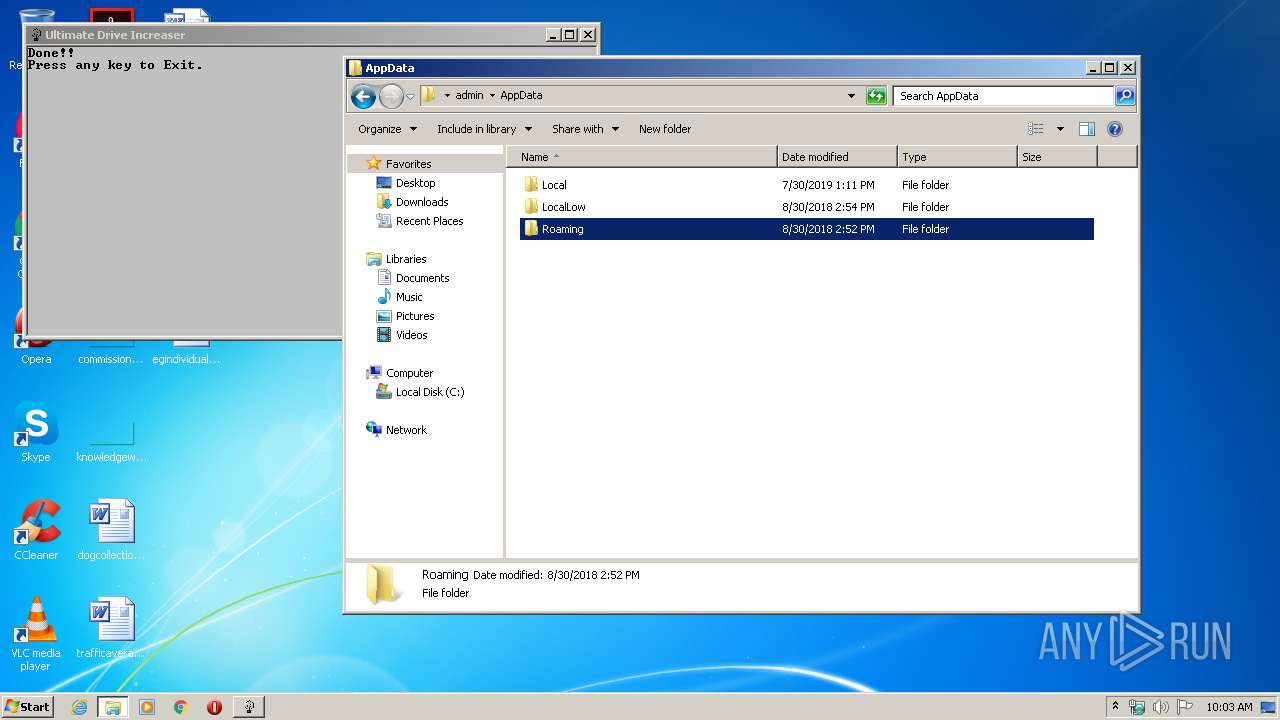
Task: Sort by the Type column header
Action: (957, 157)
